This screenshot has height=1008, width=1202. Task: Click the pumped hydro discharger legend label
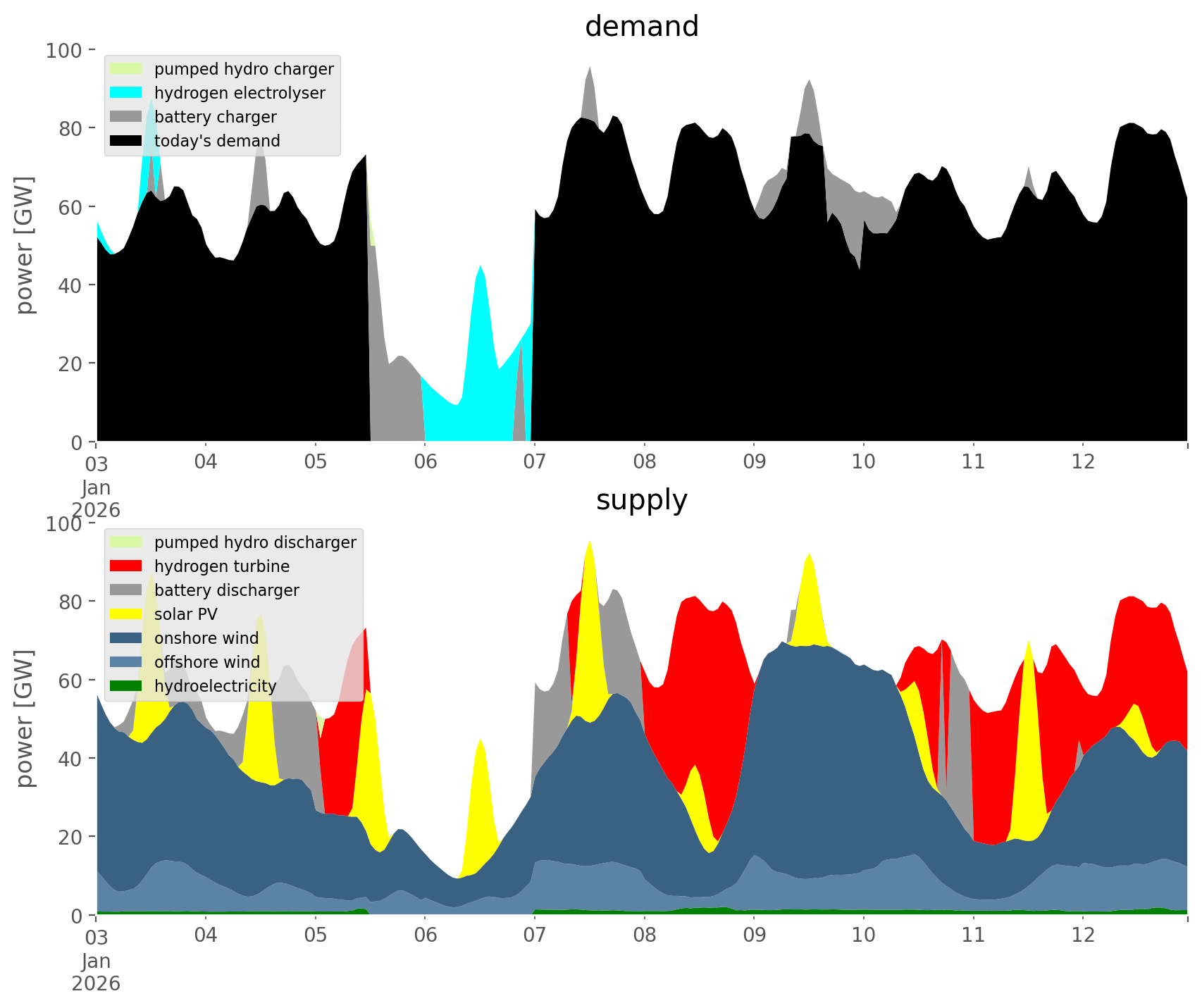tap(255, 542)
